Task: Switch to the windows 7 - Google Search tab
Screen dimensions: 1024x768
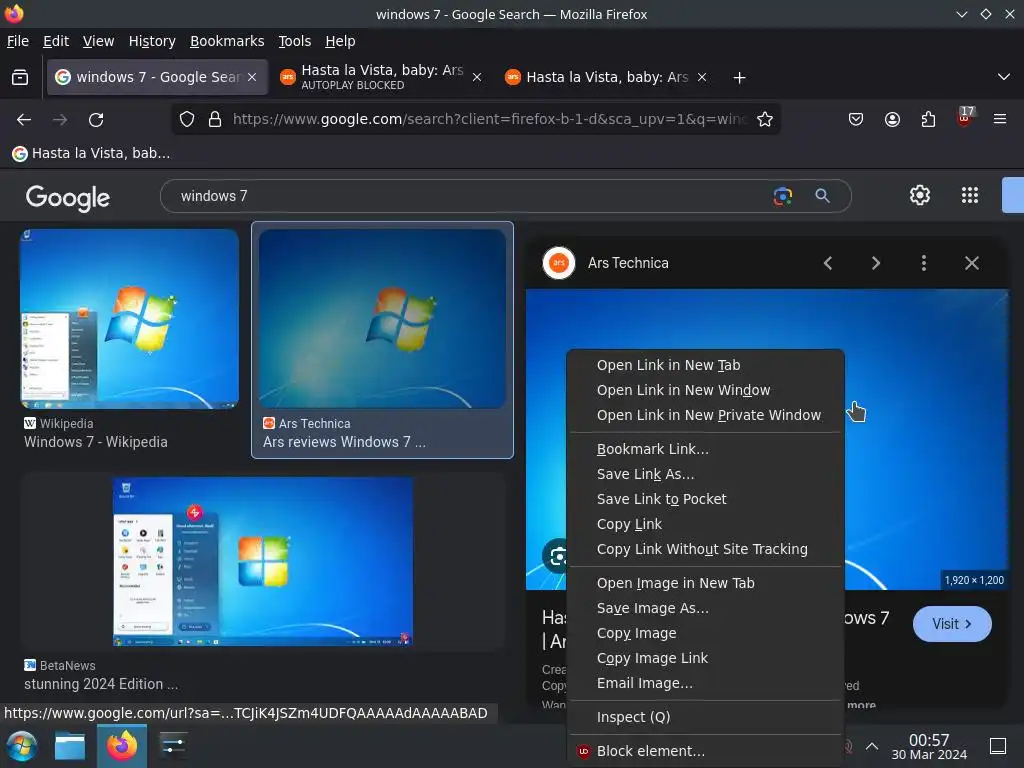Action: click(x=157, y=77)
